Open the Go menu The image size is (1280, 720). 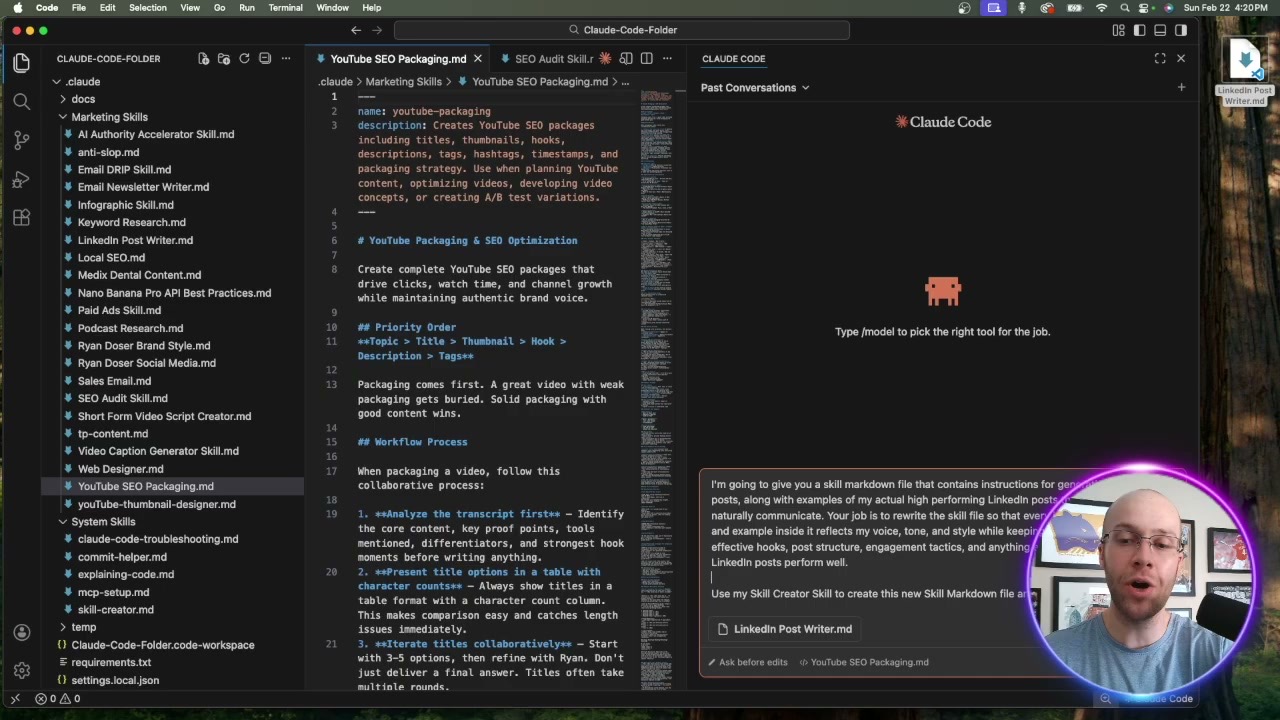219,8
